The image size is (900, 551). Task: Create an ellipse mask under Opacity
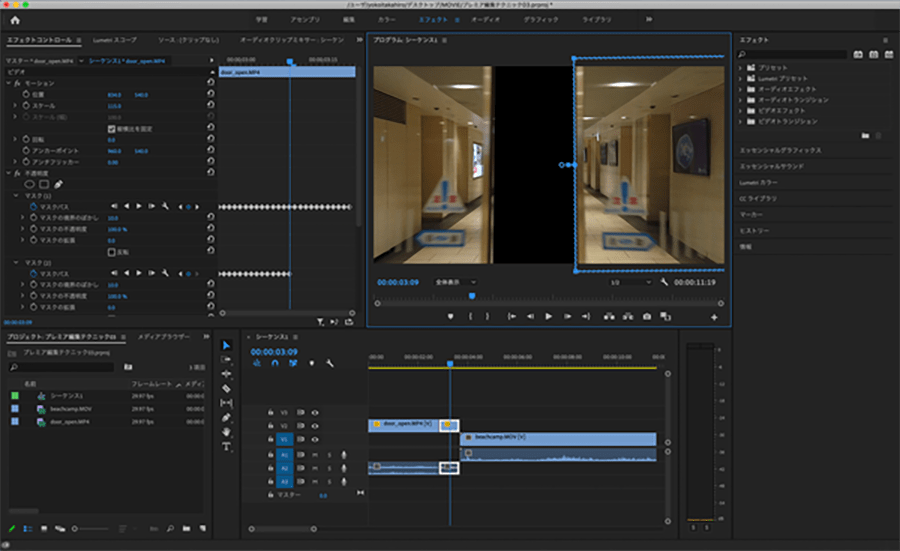click(29, 184)
